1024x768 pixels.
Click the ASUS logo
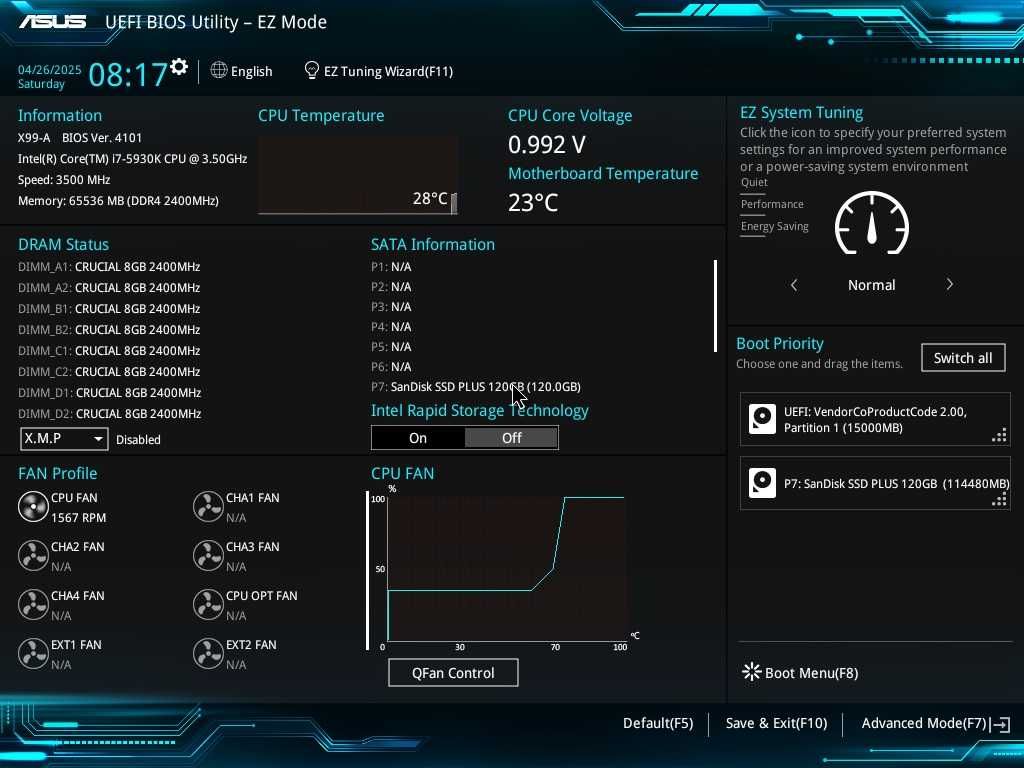[x=52, y=22]
